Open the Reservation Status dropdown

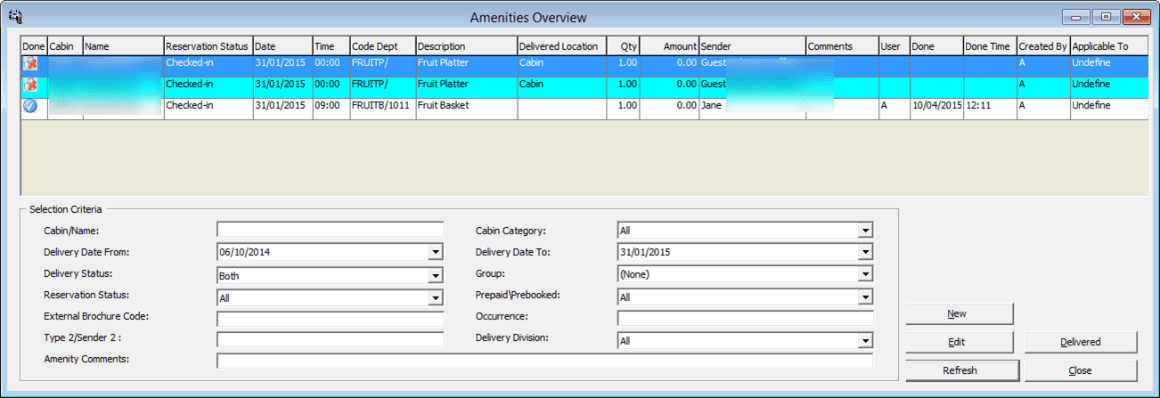pos(436,297)
